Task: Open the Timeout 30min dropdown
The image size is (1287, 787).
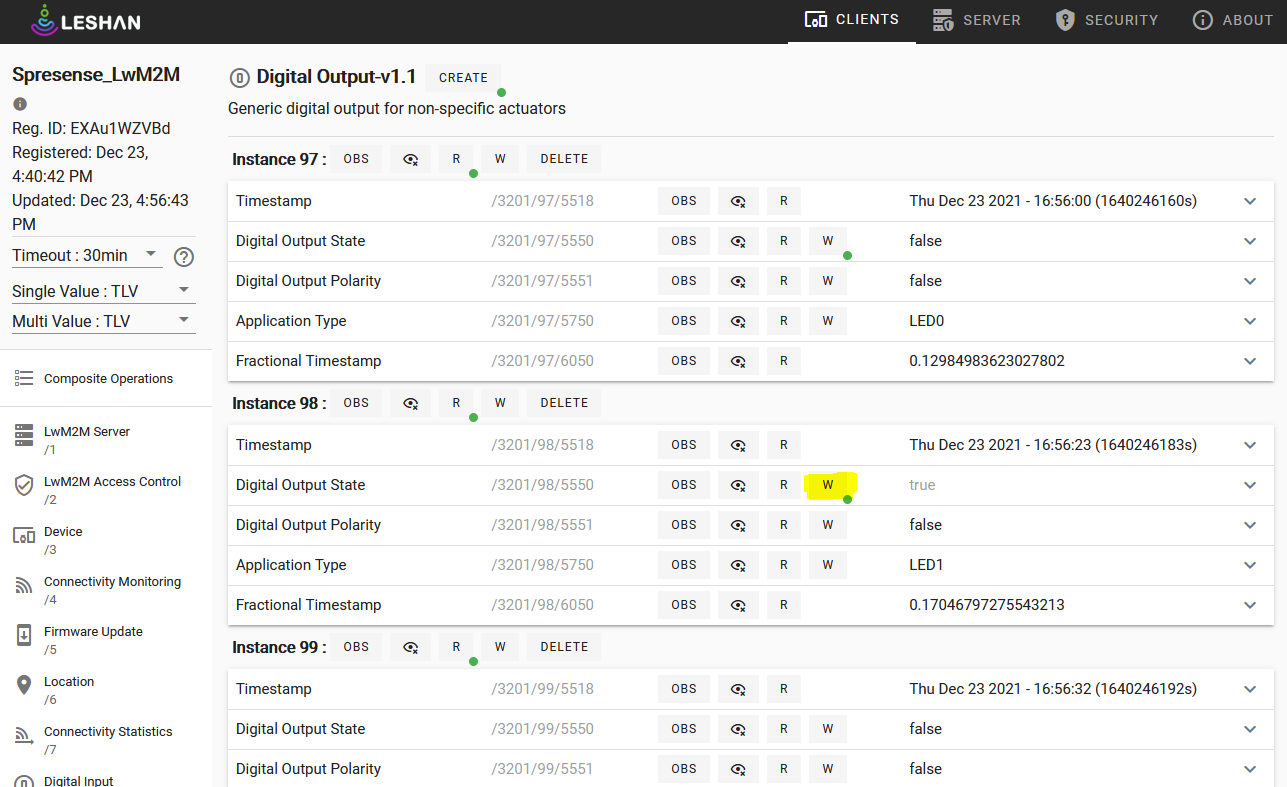Action: pyautogui.click(x=86, y=255)
